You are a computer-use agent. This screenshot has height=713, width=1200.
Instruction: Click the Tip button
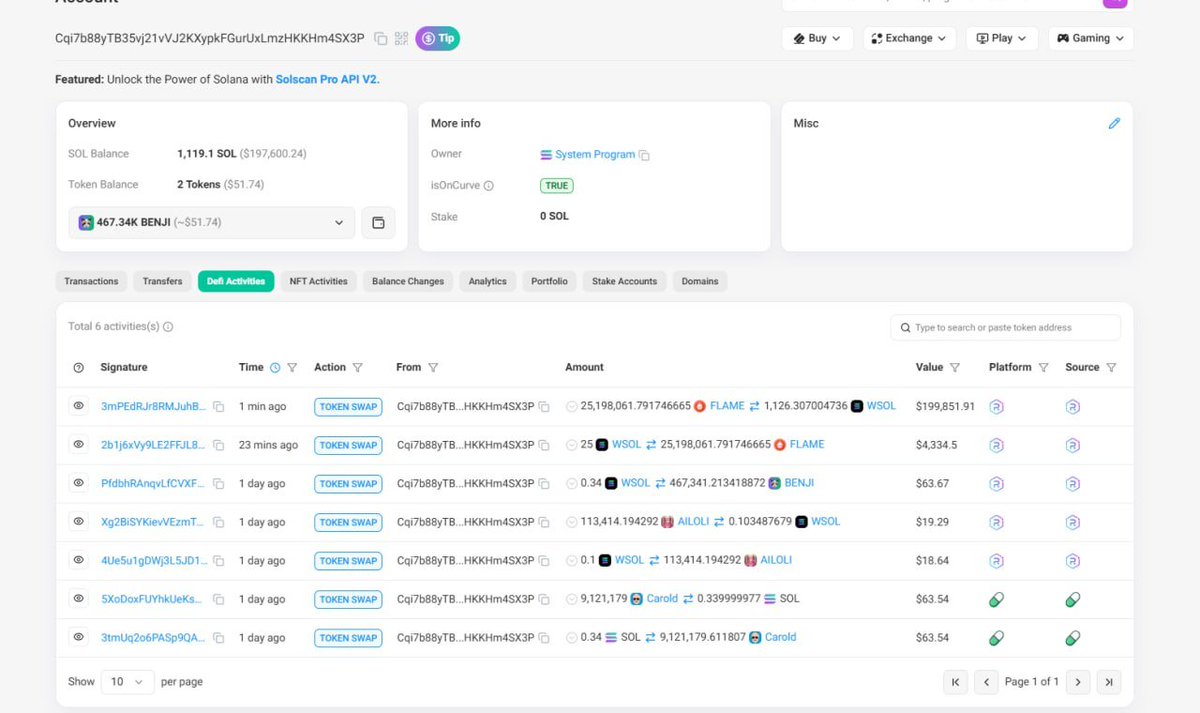438,39
